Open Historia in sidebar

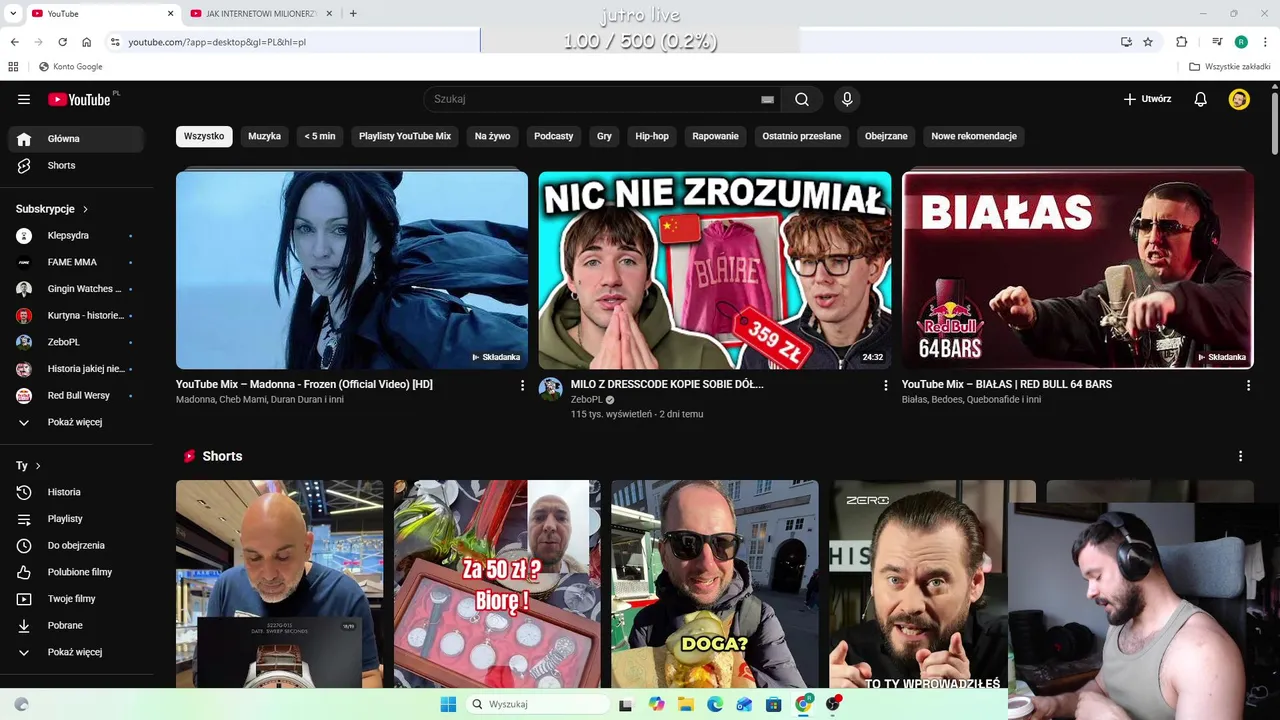(77, 492)
